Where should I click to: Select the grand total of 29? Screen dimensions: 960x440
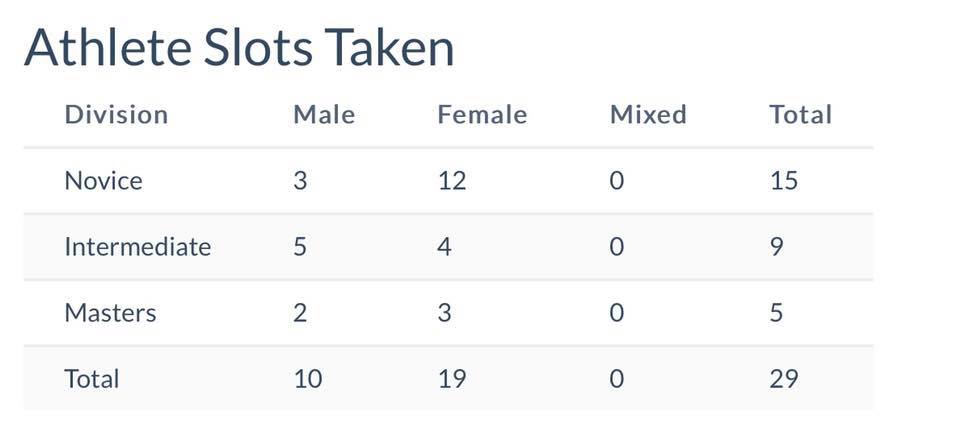tap(784, 379)
